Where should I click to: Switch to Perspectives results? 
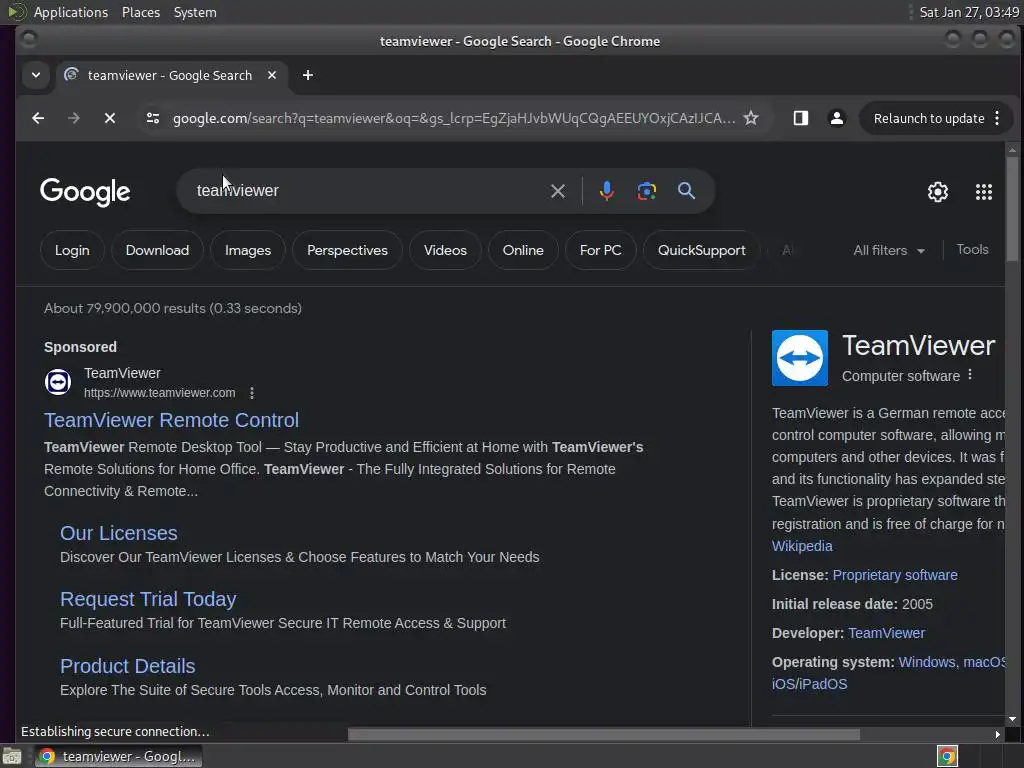click(347, 250)
